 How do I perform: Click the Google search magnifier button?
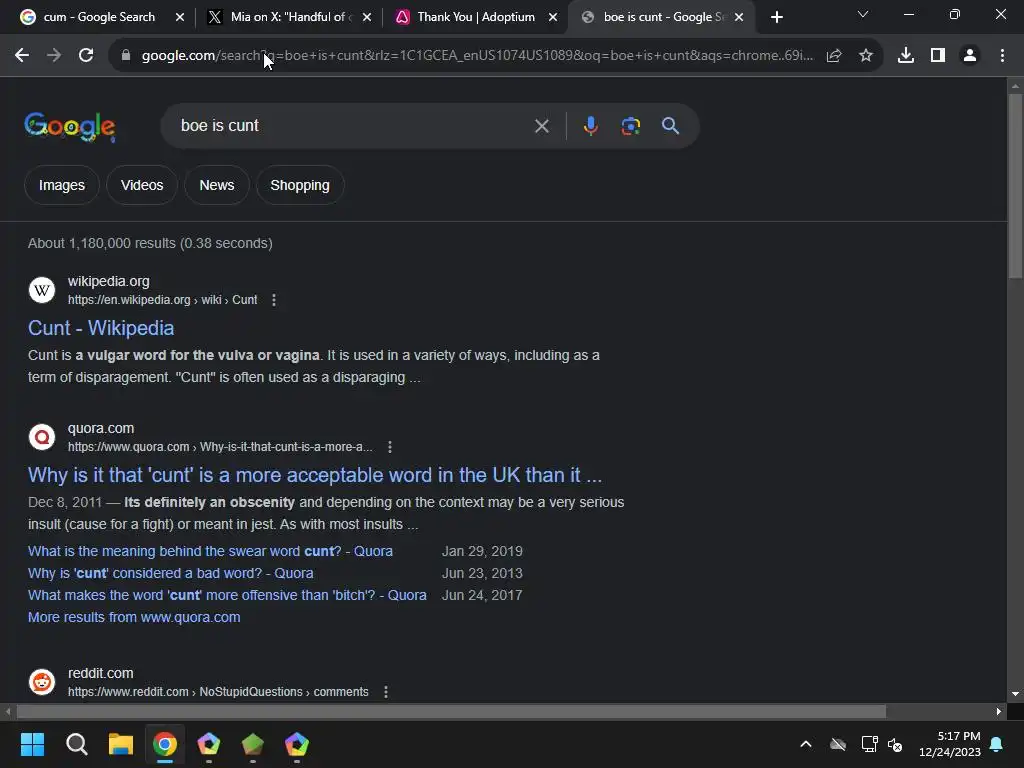(671, 125)
